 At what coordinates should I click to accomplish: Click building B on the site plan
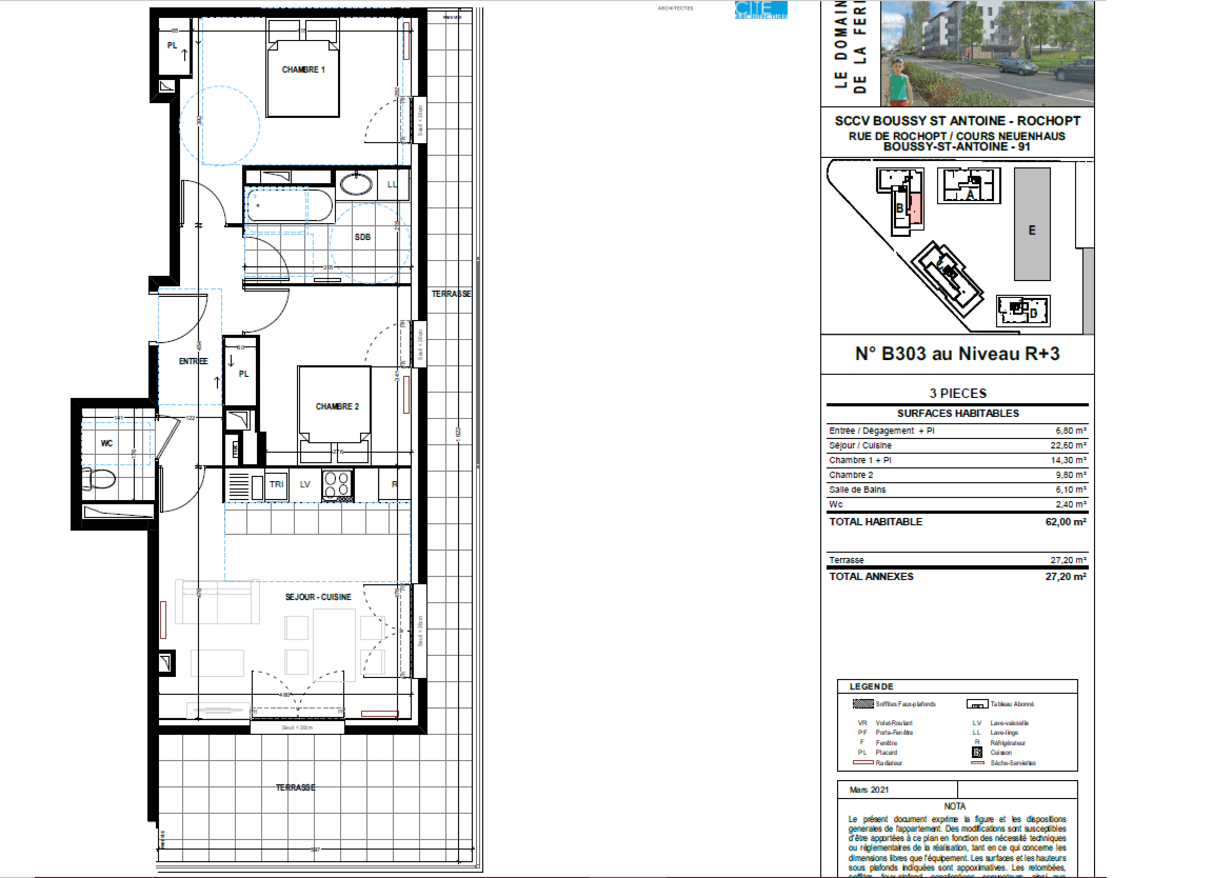(902, 201)
